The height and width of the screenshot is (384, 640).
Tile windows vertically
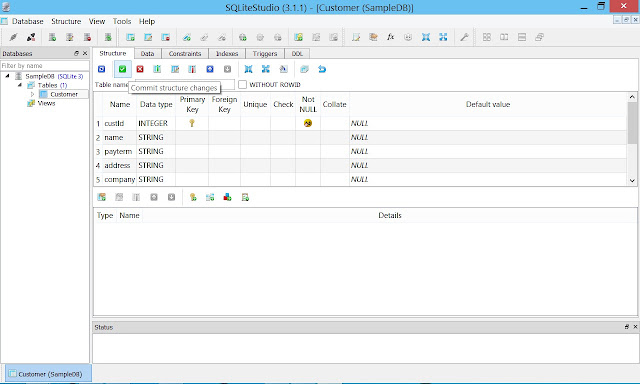[522, 37]
